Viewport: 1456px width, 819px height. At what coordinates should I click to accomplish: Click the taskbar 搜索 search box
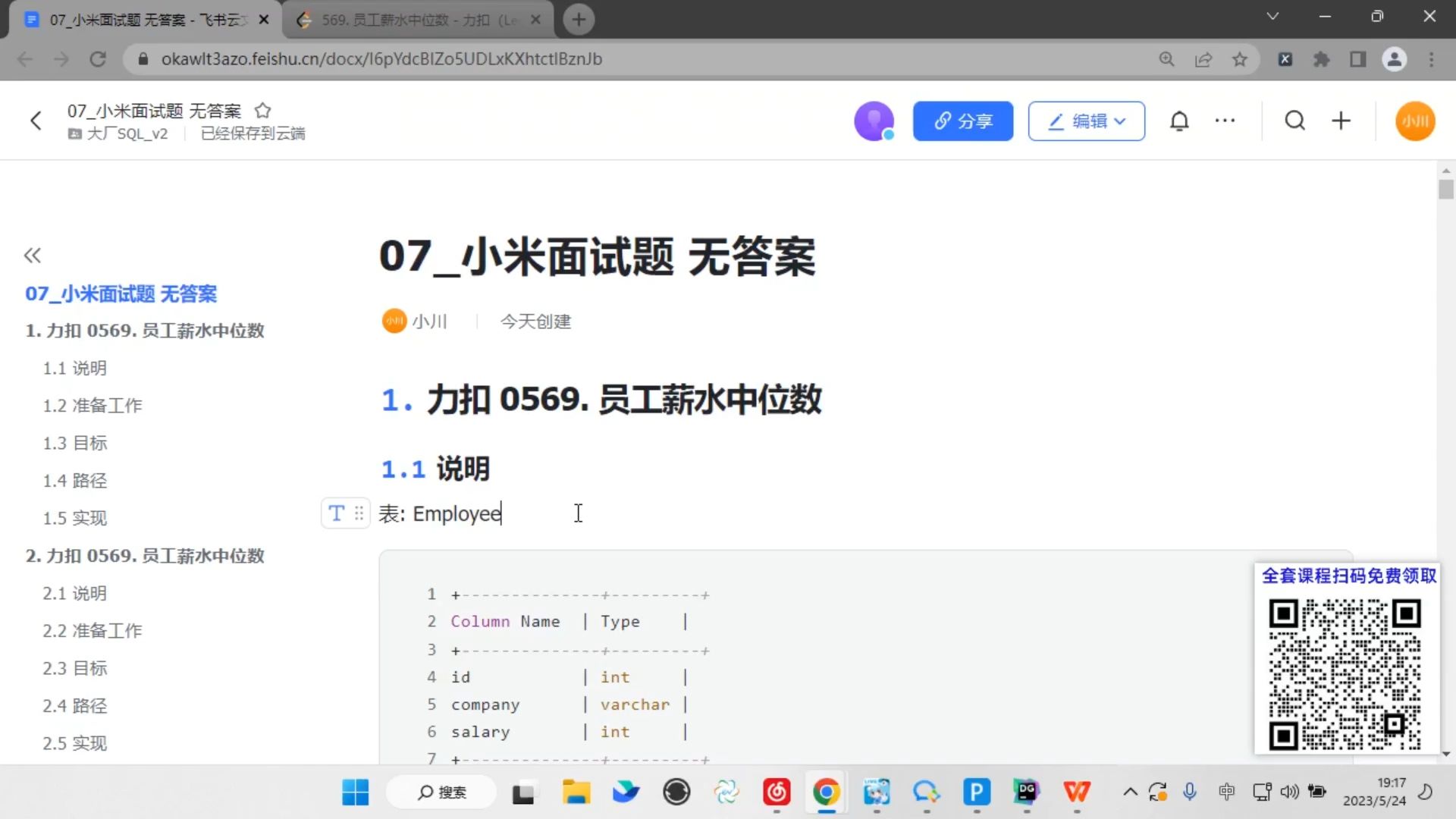[441, 792]
